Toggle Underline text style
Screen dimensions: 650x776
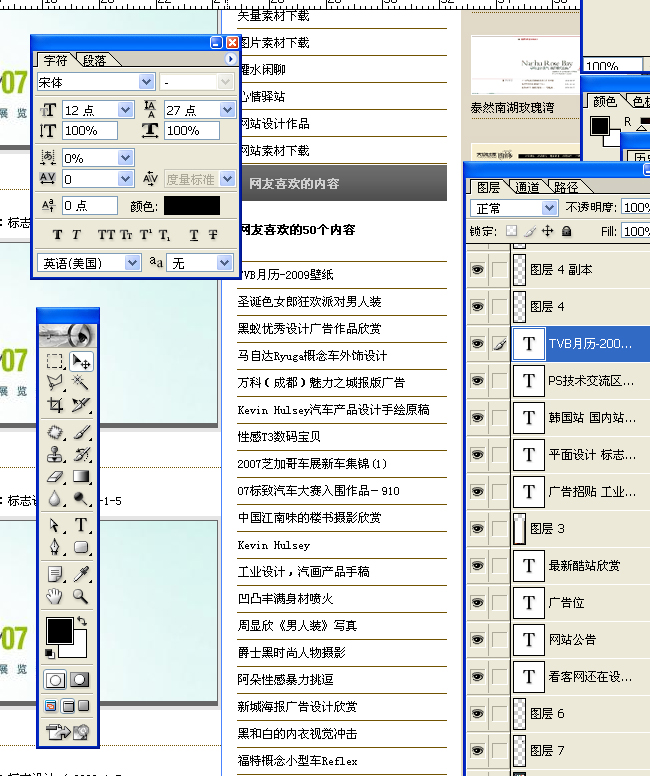click(194, 235)
